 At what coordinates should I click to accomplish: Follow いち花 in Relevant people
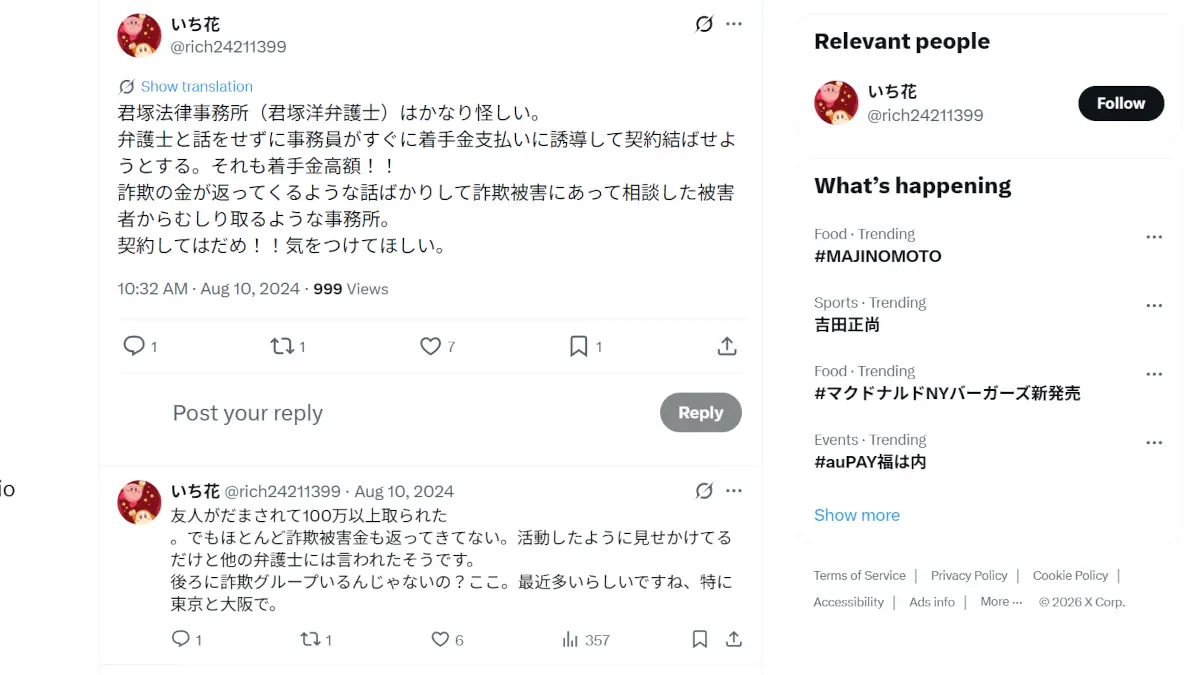click(x=1120, y=103)
